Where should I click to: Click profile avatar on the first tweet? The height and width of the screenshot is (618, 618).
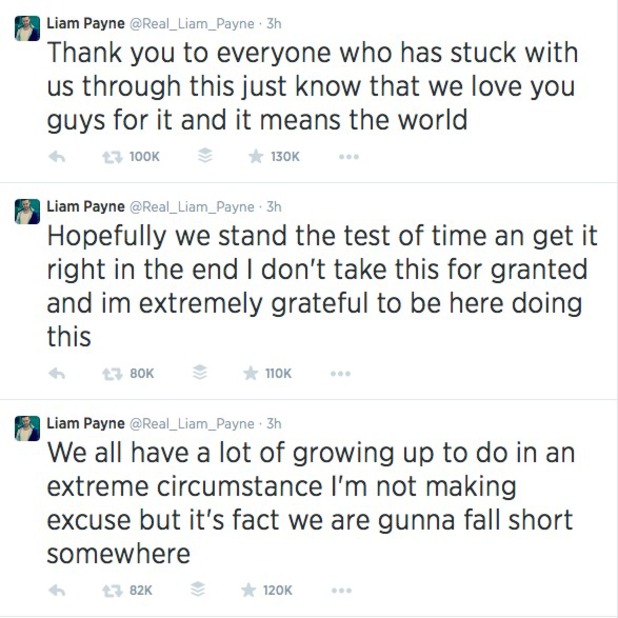[27, 28]
